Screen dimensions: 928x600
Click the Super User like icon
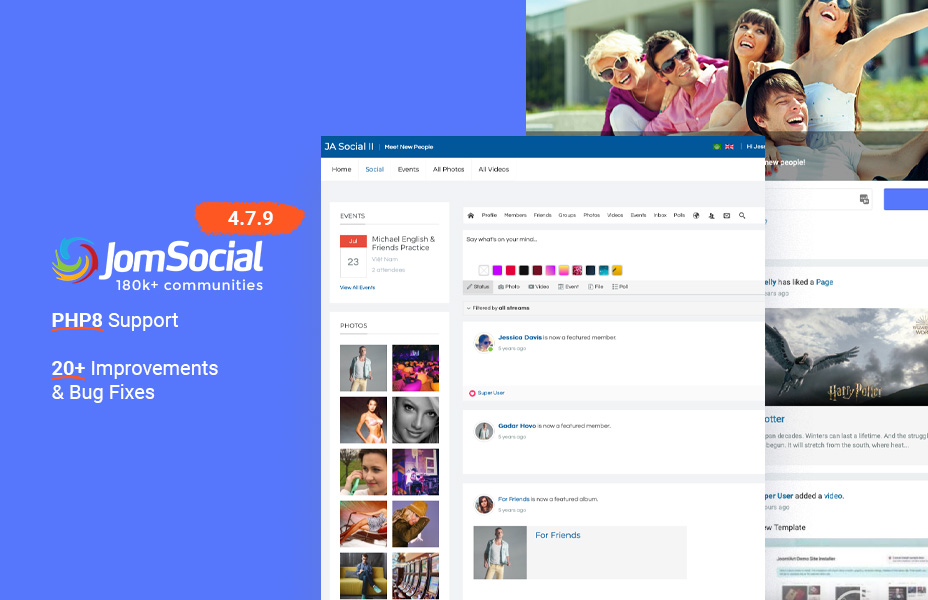click(x=472, y=393)
